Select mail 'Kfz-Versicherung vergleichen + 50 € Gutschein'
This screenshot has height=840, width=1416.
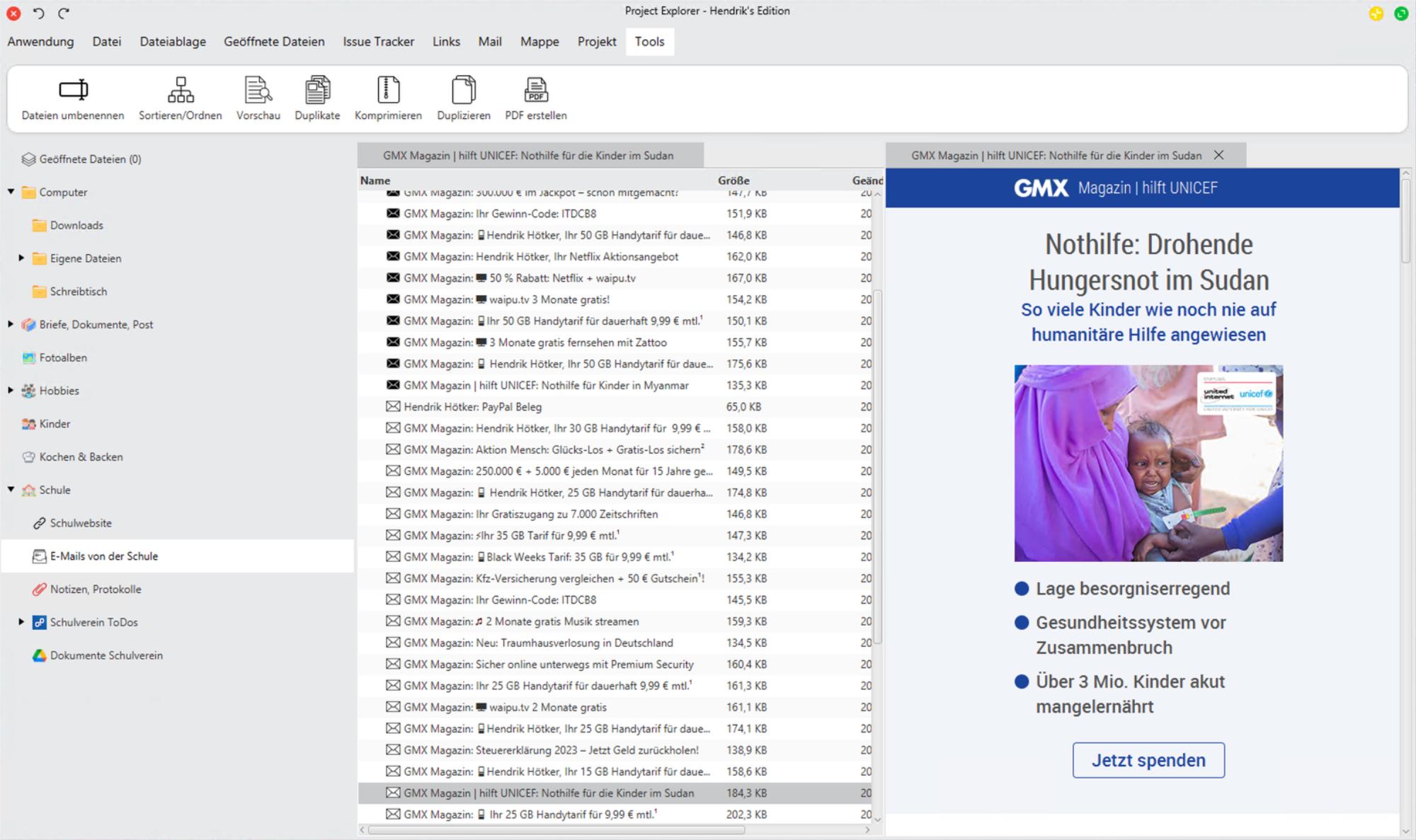click(615, 578)
